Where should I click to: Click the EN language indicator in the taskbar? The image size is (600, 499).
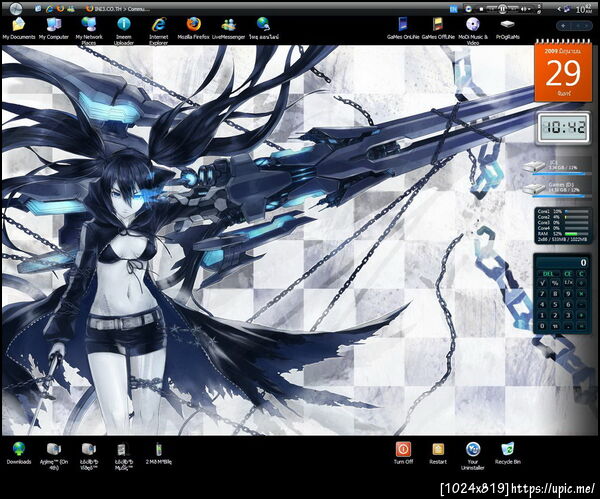point(453,9)
